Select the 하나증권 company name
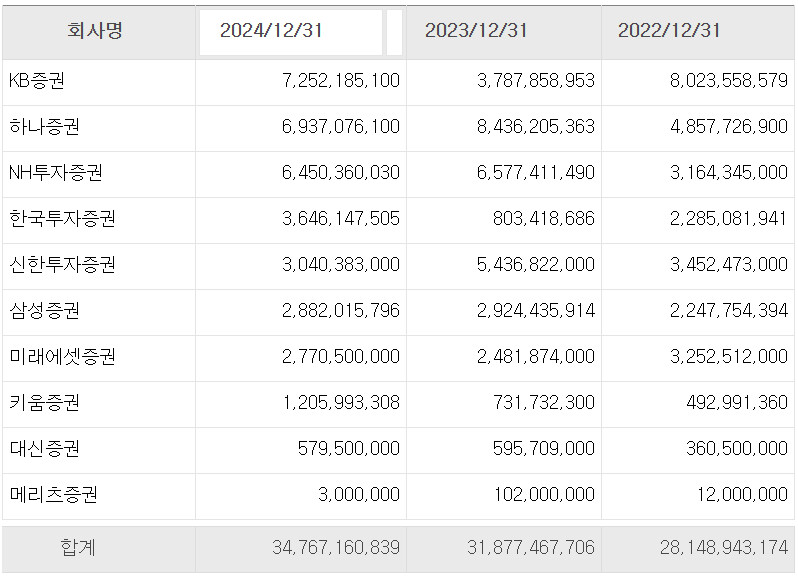Viewport: 798px width, 577px height. pyautogui.click(x=44, y=127)
